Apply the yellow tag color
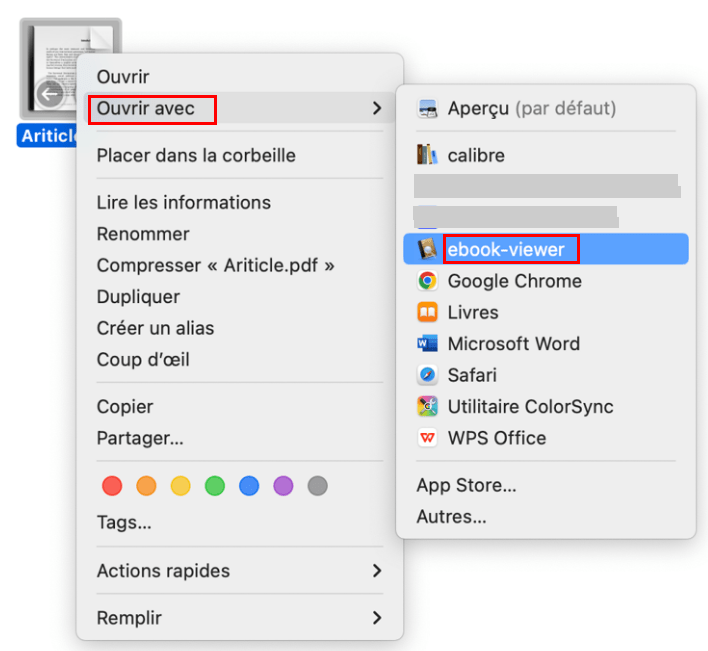 pos(181,486)
